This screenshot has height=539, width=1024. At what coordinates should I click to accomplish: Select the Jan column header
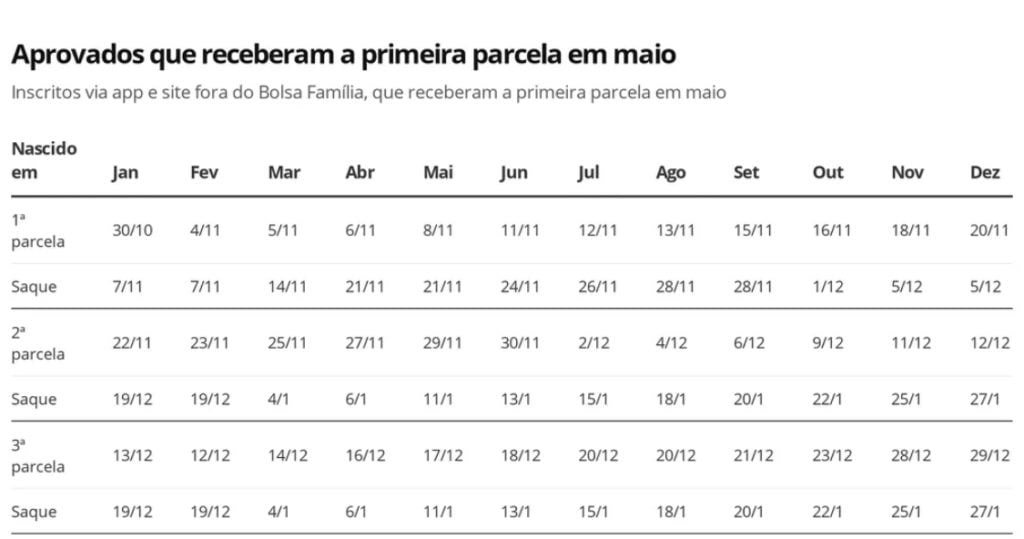point(125,172)
